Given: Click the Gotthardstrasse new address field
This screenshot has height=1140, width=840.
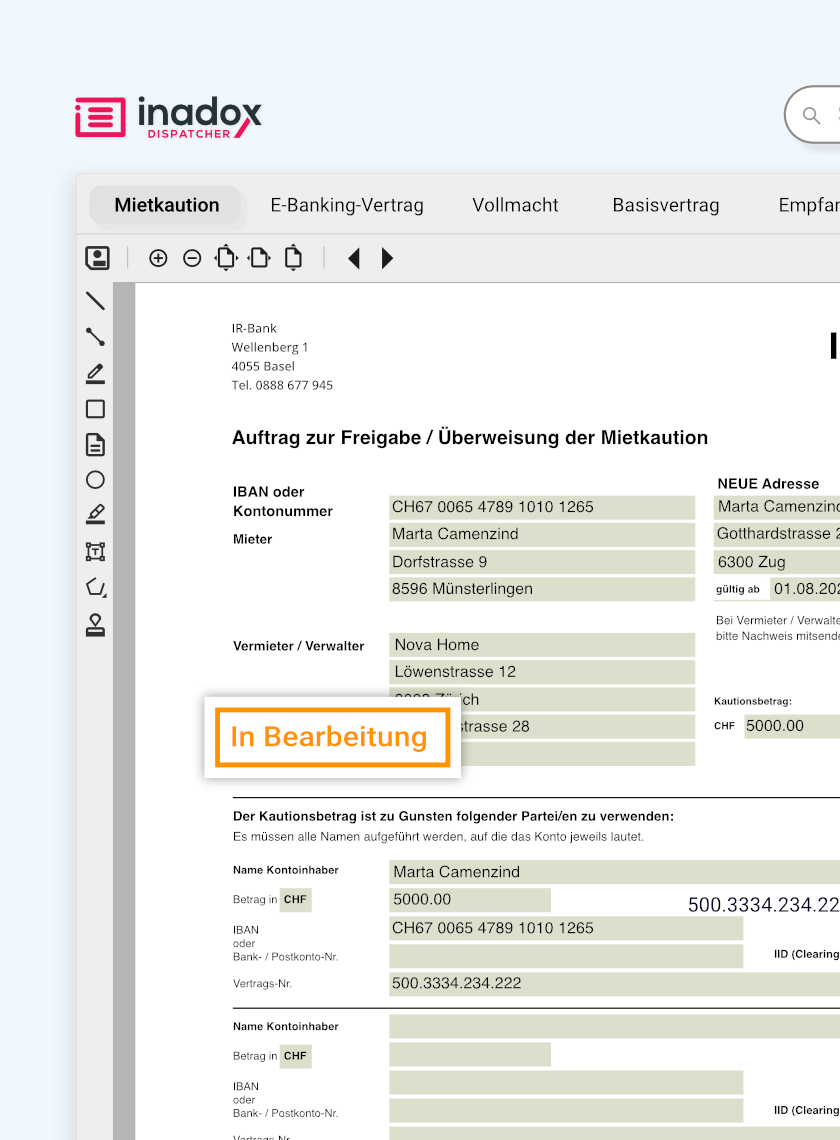Looking at the screenshot, I should point(777,534).
